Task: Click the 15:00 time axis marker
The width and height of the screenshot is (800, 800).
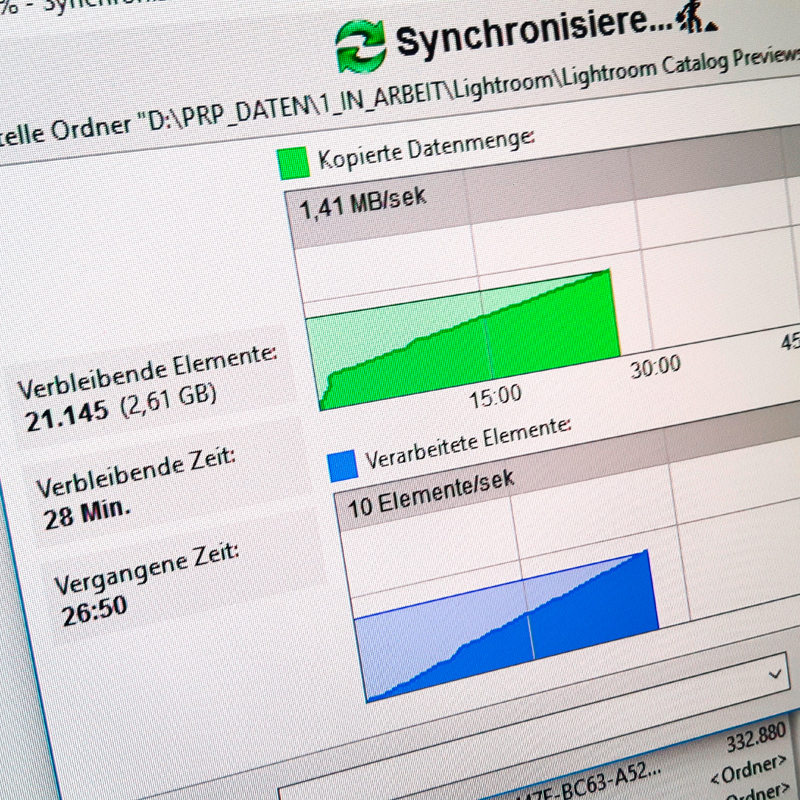Action: [496, 394]
